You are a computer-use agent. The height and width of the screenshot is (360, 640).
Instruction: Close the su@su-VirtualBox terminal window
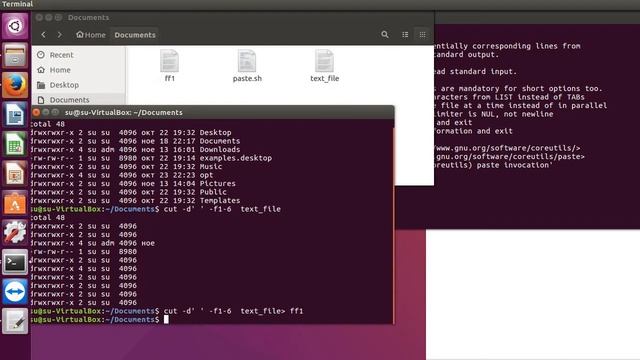[36, 112]
